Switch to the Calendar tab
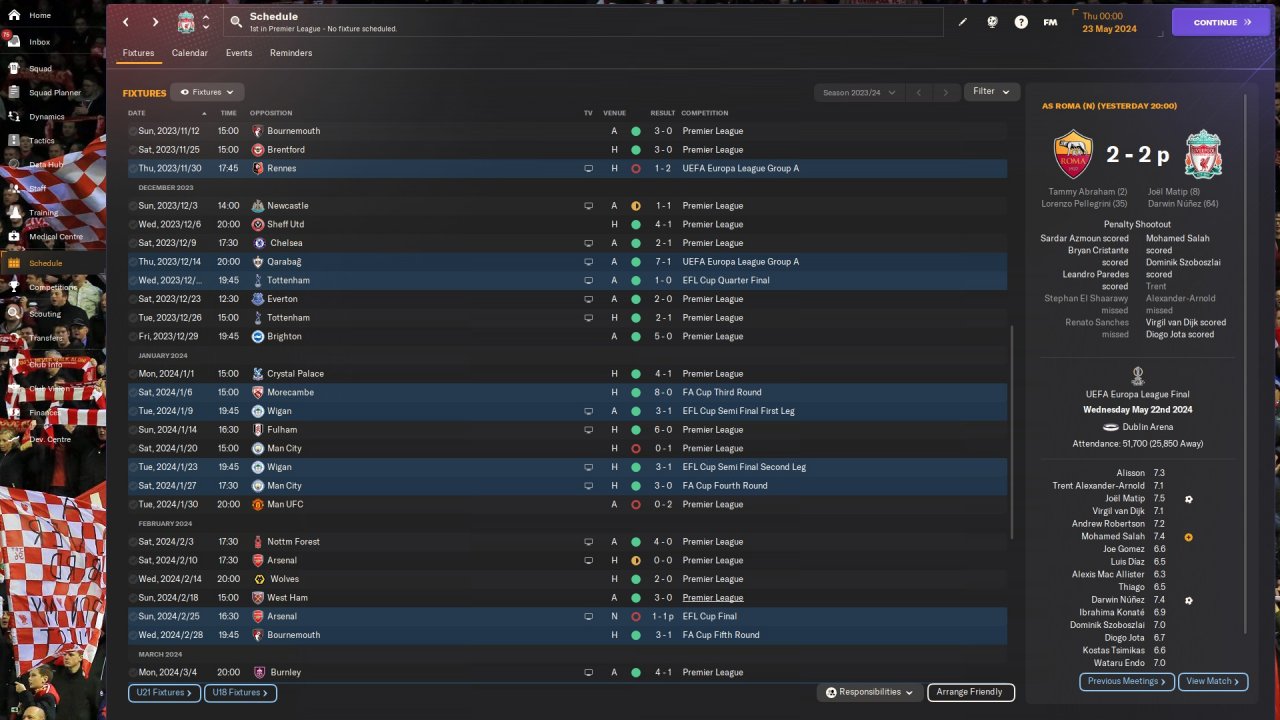The image size is (1280, 720). (x=190, y=53)
